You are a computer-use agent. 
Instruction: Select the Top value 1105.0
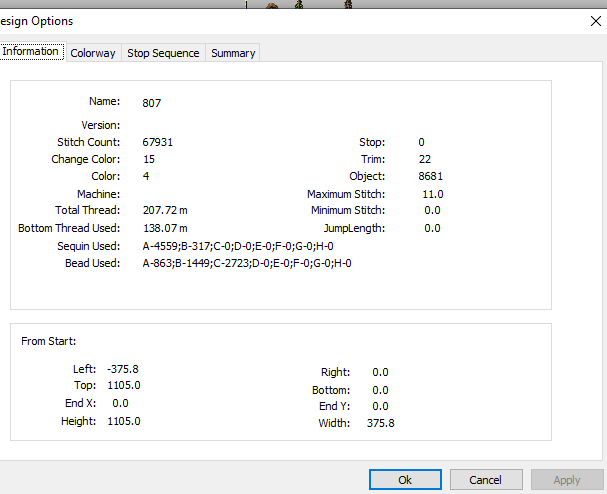coord(124,385)
